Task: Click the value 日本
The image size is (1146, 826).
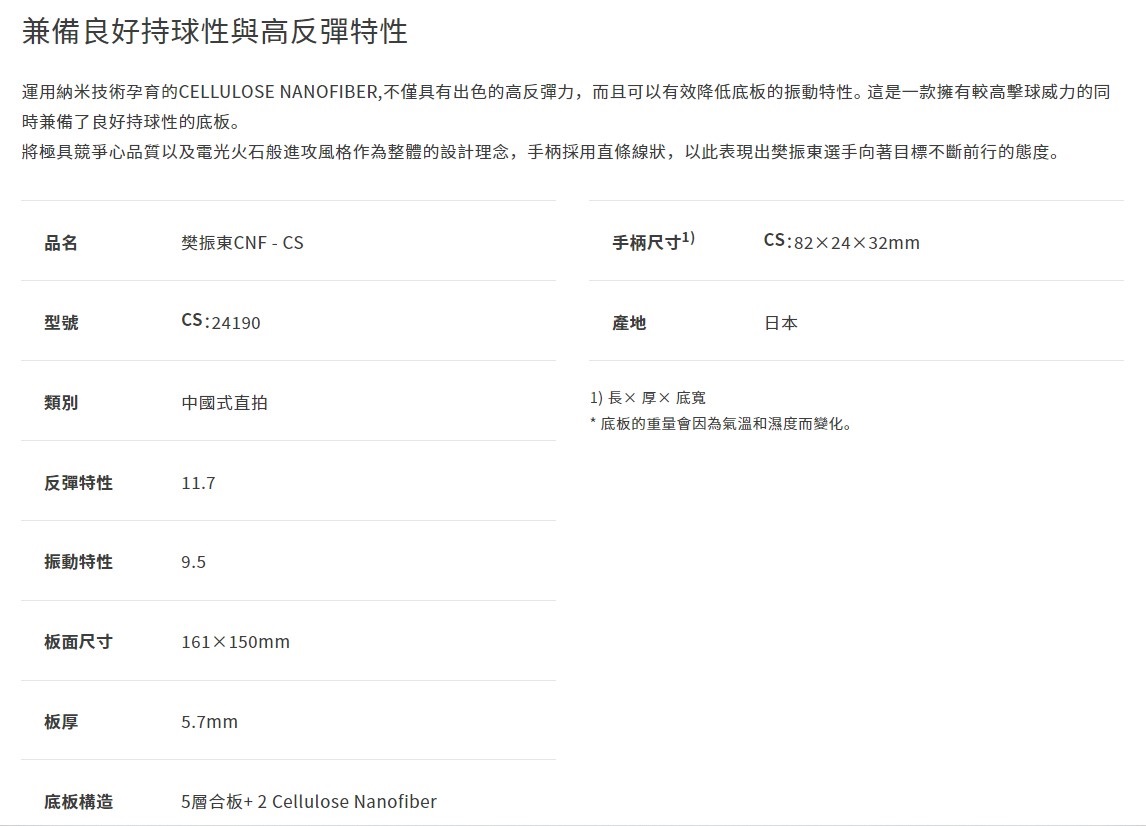Action: pos(781,322)
